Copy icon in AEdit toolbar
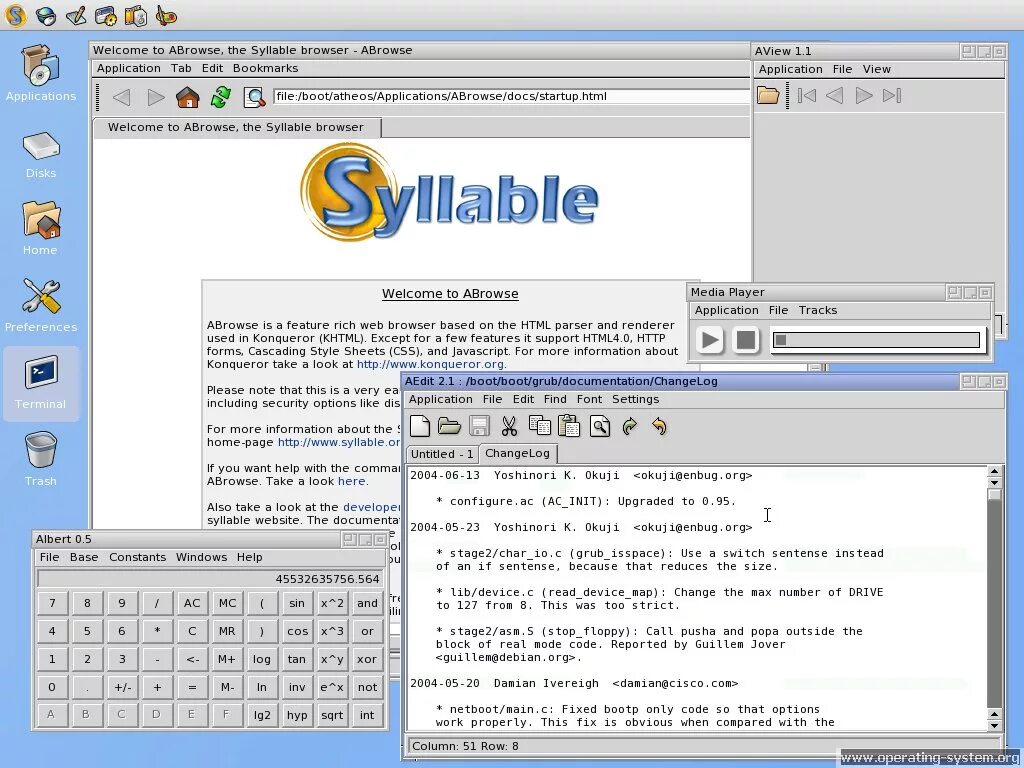This screenshot has height=768, width=1024. click(x=539, y=426)
